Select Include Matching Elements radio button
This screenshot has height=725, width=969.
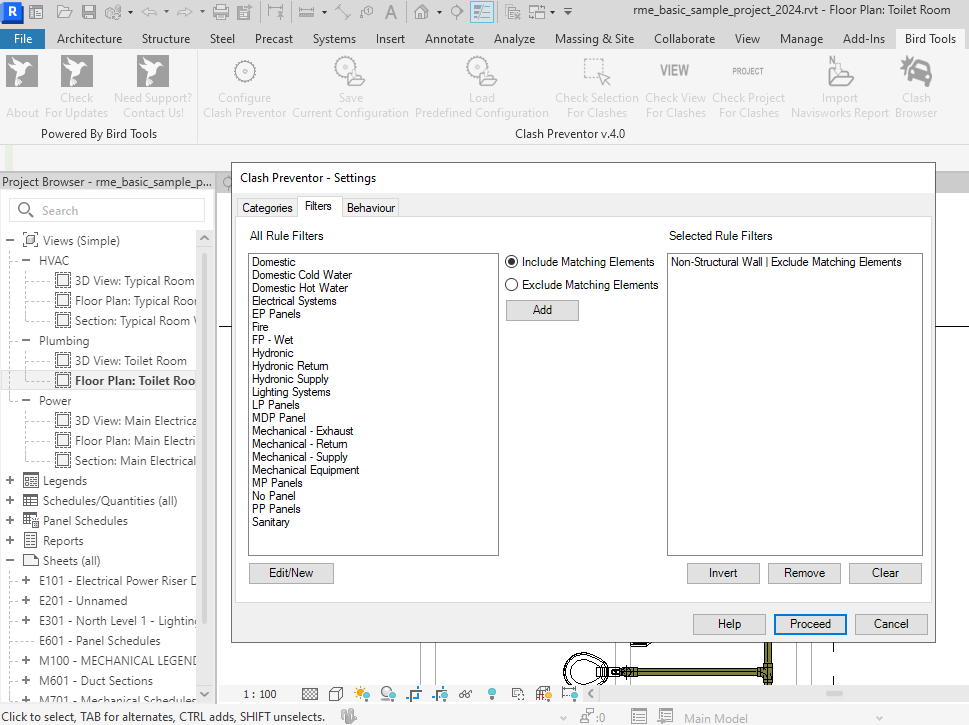pos(512,262)
